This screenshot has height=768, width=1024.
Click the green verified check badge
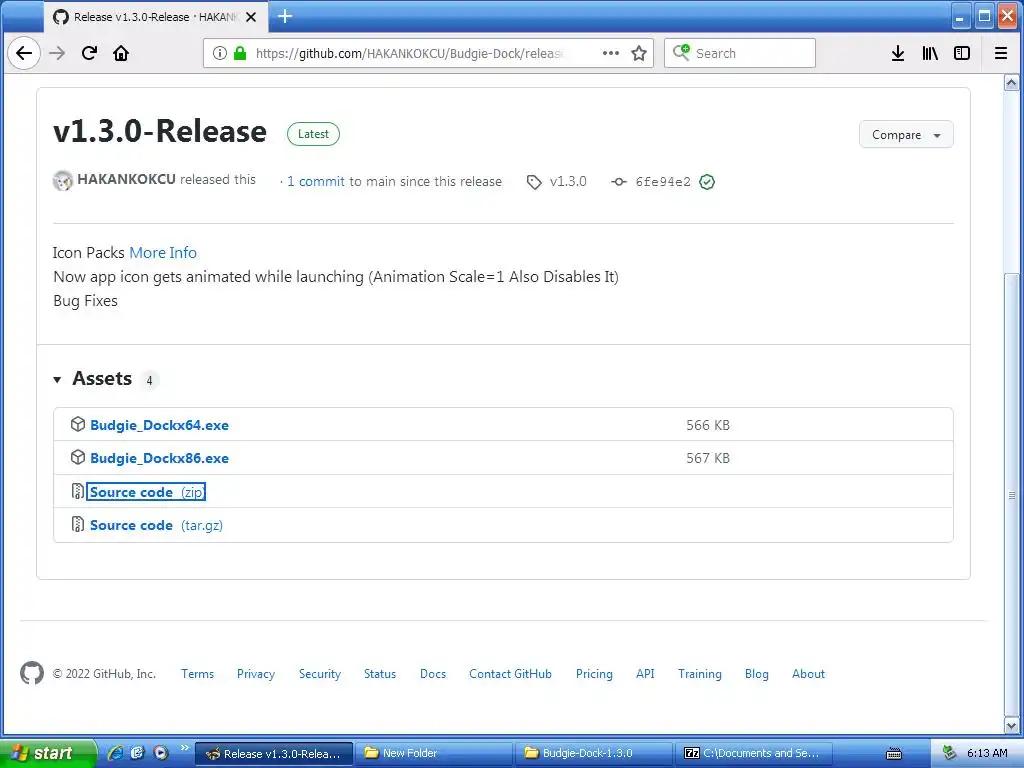click(x=707, y=182)
